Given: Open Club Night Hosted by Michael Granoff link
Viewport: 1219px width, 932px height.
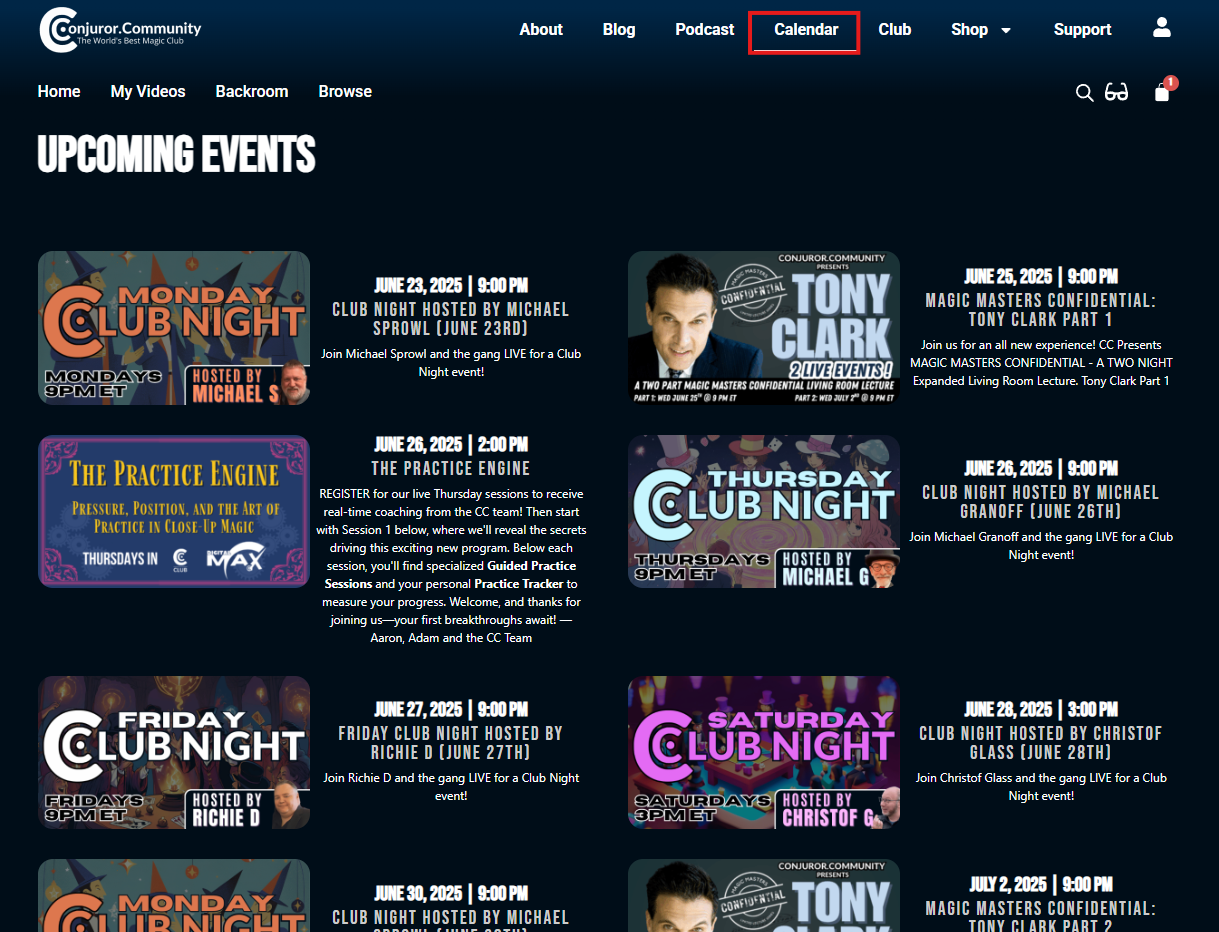Looking at the screenshot, I should (x=1041, y=502).
